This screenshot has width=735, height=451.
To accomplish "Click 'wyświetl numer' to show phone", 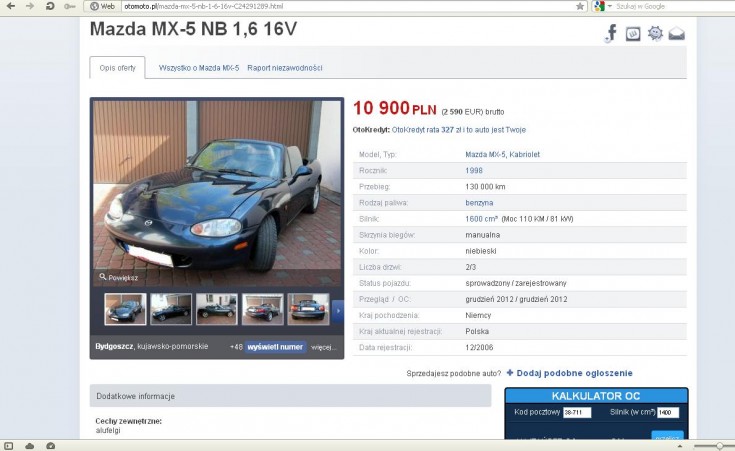I will pos(275,347).
